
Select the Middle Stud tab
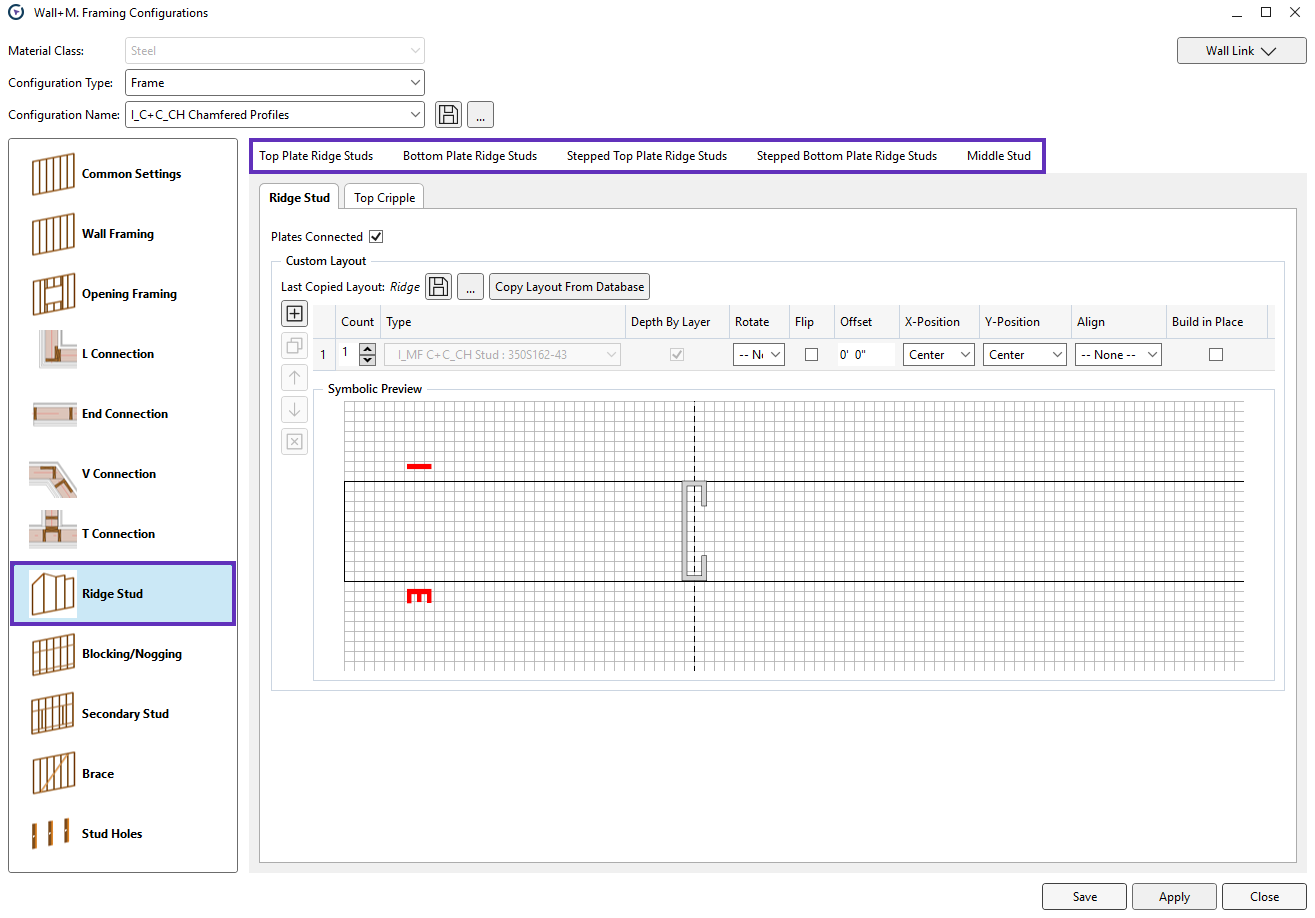point(998,156)
